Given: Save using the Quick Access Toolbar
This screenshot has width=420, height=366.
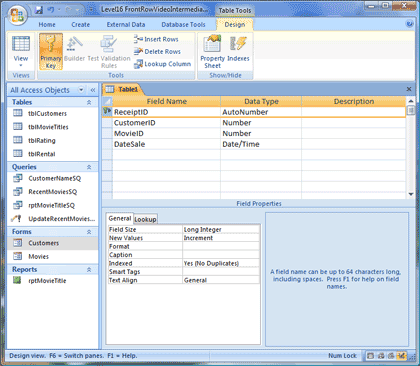Looking at the screenshot, I should [39, 10].
